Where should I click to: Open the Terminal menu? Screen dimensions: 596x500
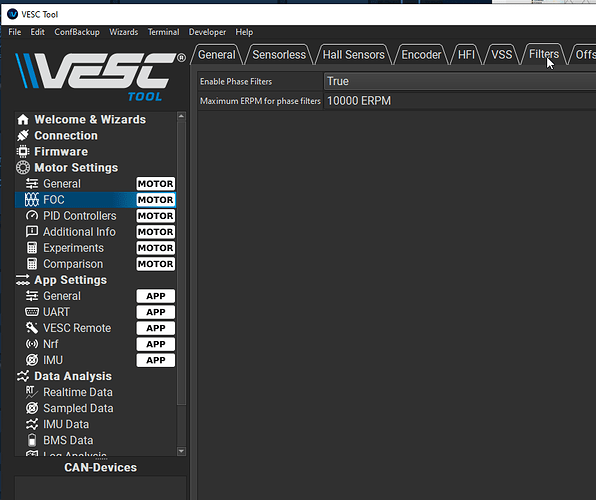click(x=163, y=32)
